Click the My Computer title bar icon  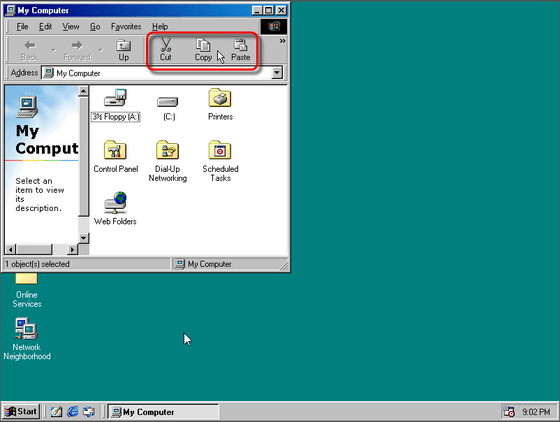point(11,10)
